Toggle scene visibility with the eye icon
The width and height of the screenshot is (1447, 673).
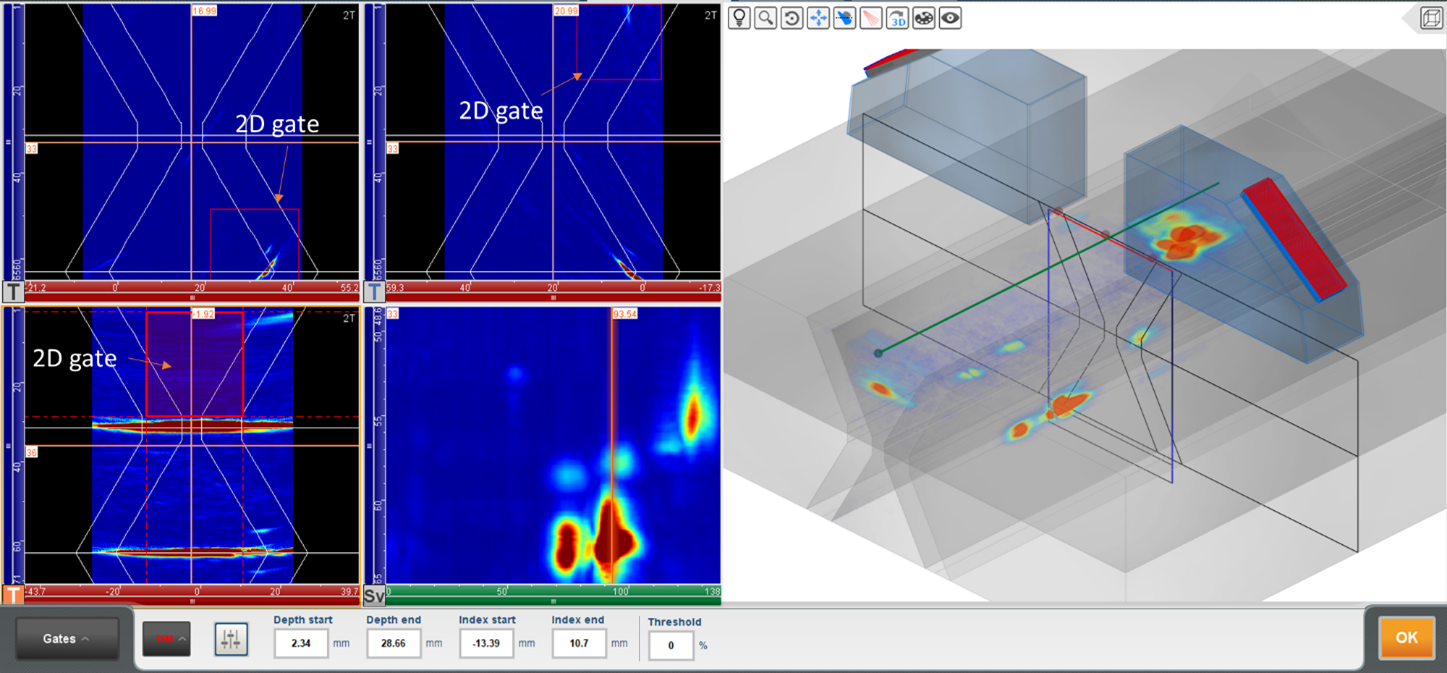[948, 17]
